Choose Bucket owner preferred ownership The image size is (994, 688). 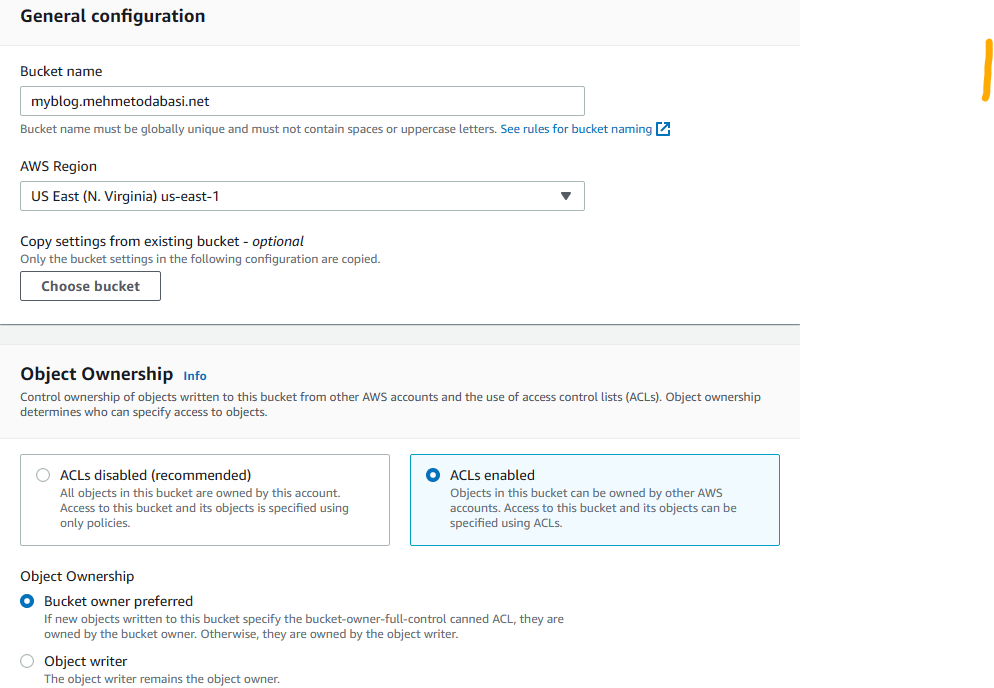point(28,601)
